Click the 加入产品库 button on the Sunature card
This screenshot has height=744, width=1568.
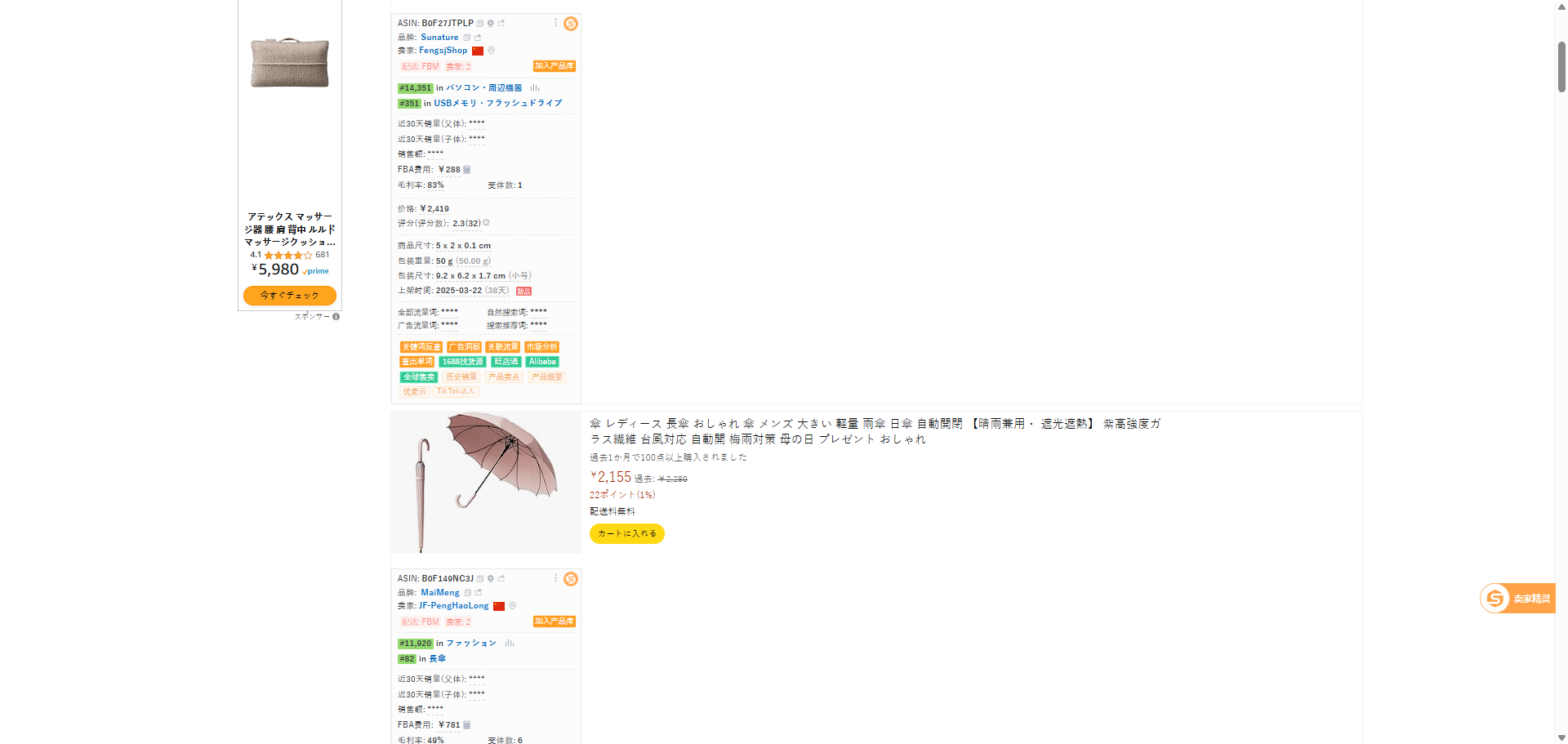pyautogui.click(x=555, y=66)
